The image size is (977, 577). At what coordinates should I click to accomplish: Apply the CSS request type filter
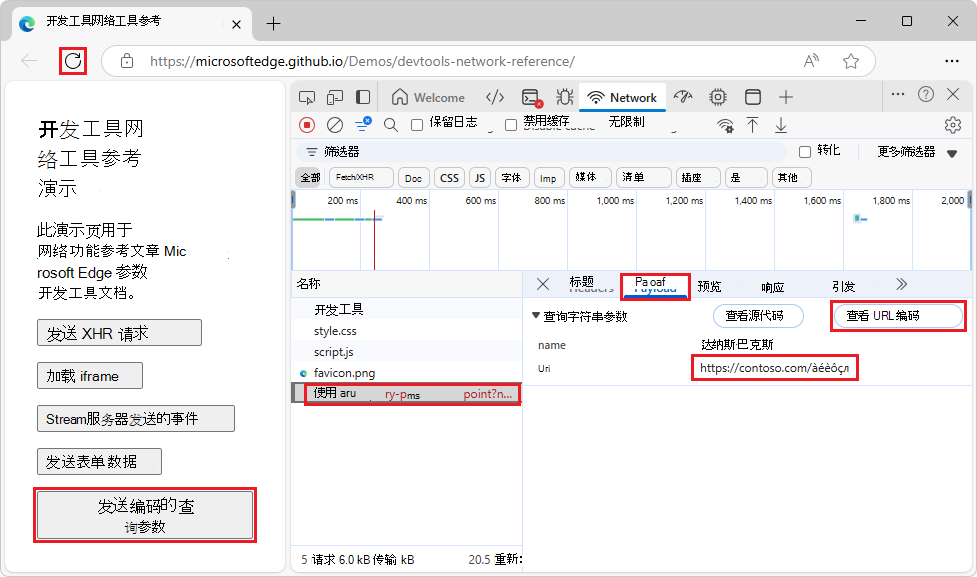pos(448,177)
